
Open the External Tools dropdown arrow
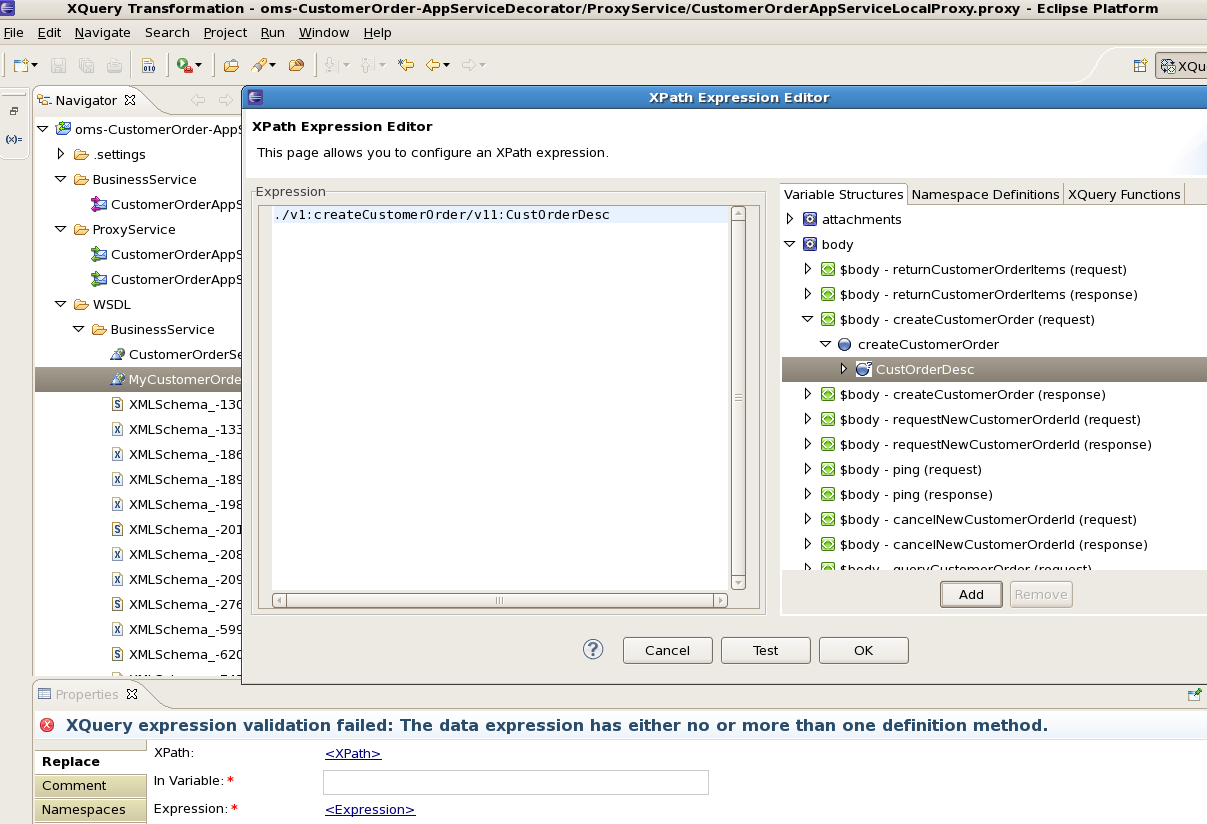198,66
